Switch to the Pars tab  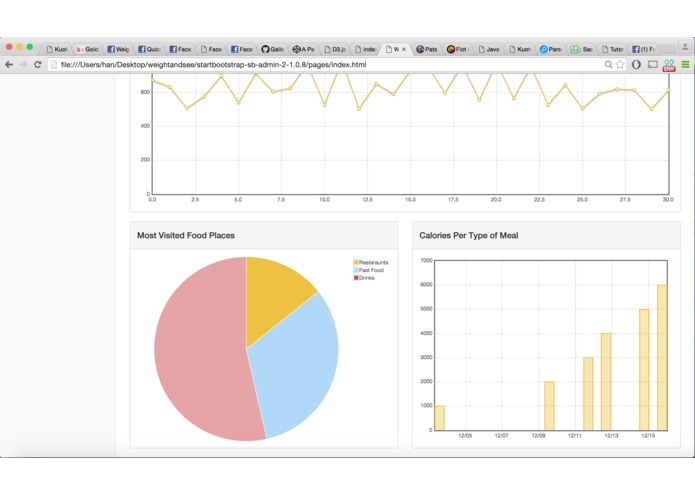coord(551,49)
